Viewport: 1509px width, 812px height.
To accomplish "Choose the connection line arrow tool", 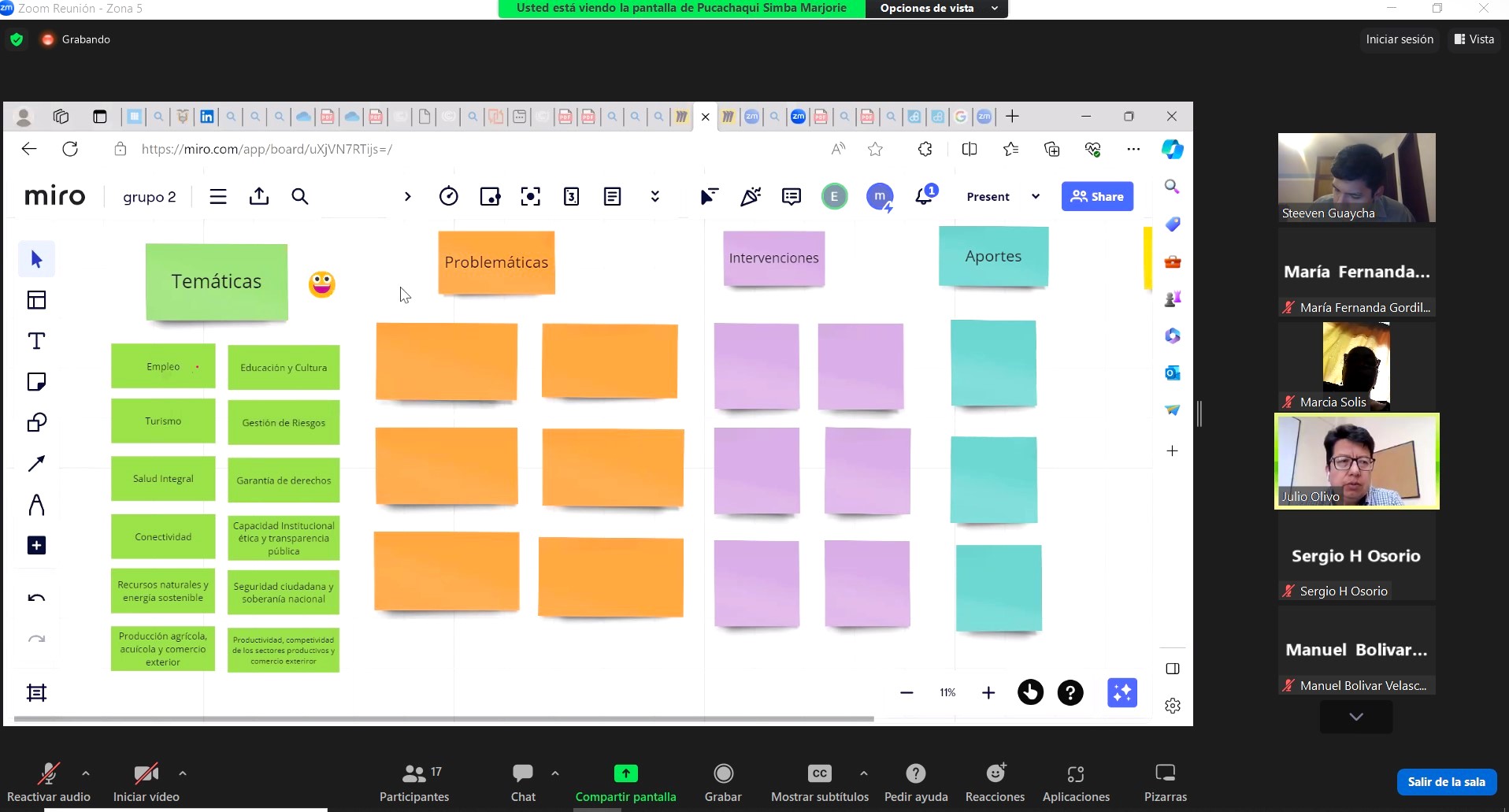I will click(36, 464).
